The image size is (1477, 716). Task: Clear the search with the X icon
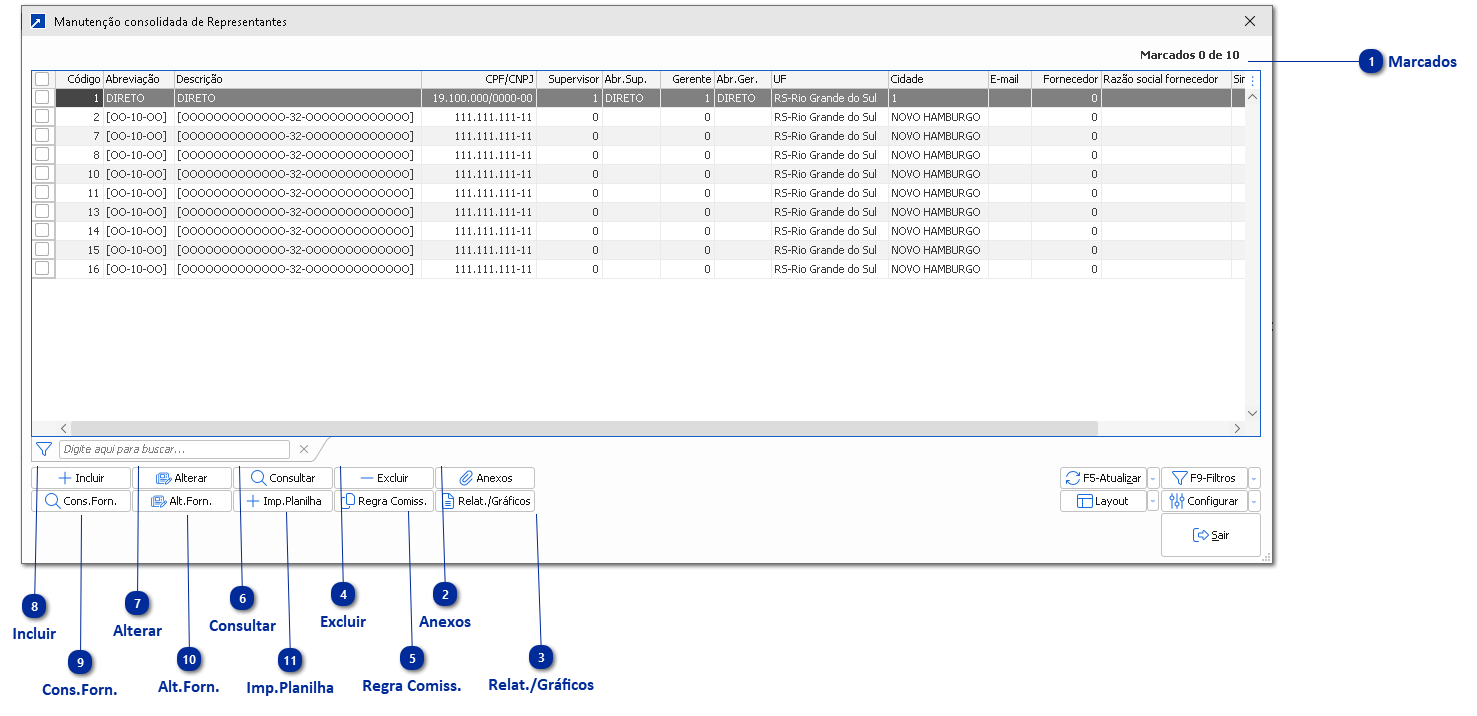pyautogui.click(x=304, y=450)
